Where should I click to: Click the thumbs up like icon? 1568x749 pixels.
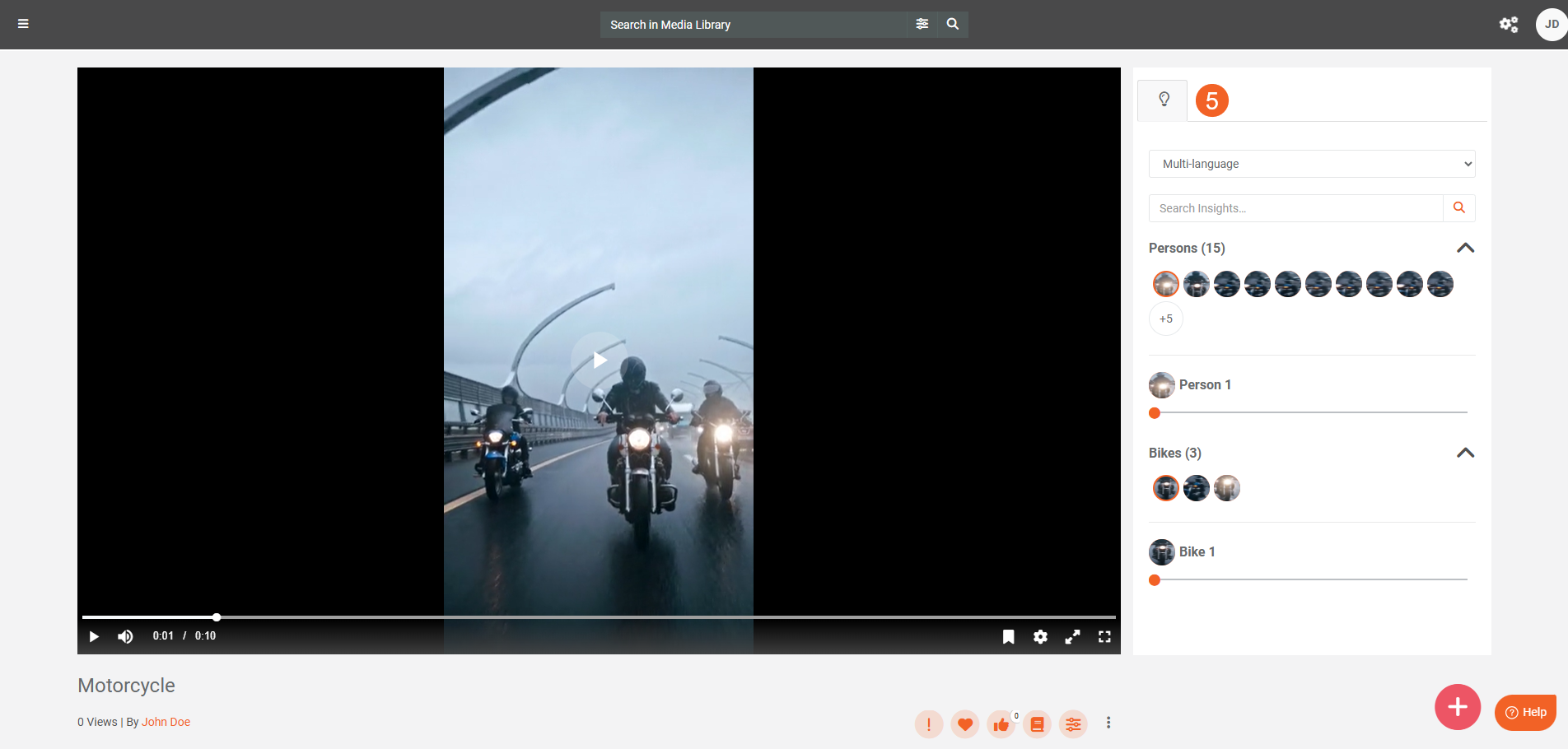pyautogui.click(x=1001, y=724)
